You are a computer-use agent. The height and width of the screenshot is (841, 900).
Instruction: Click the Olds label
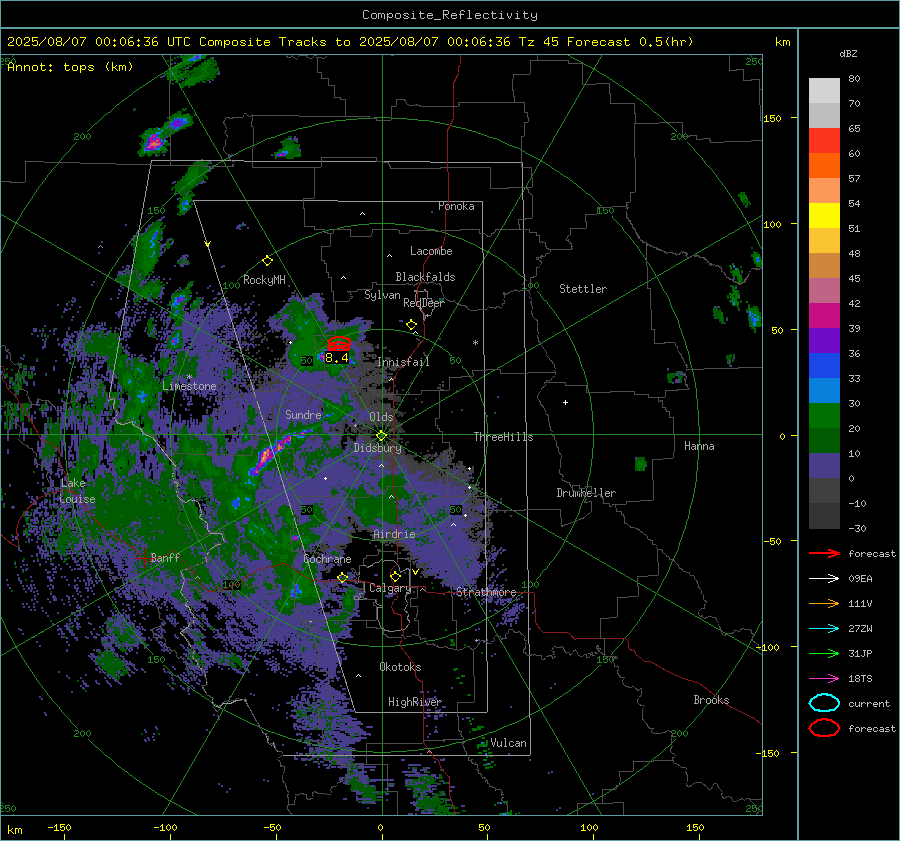coord(381,417)
